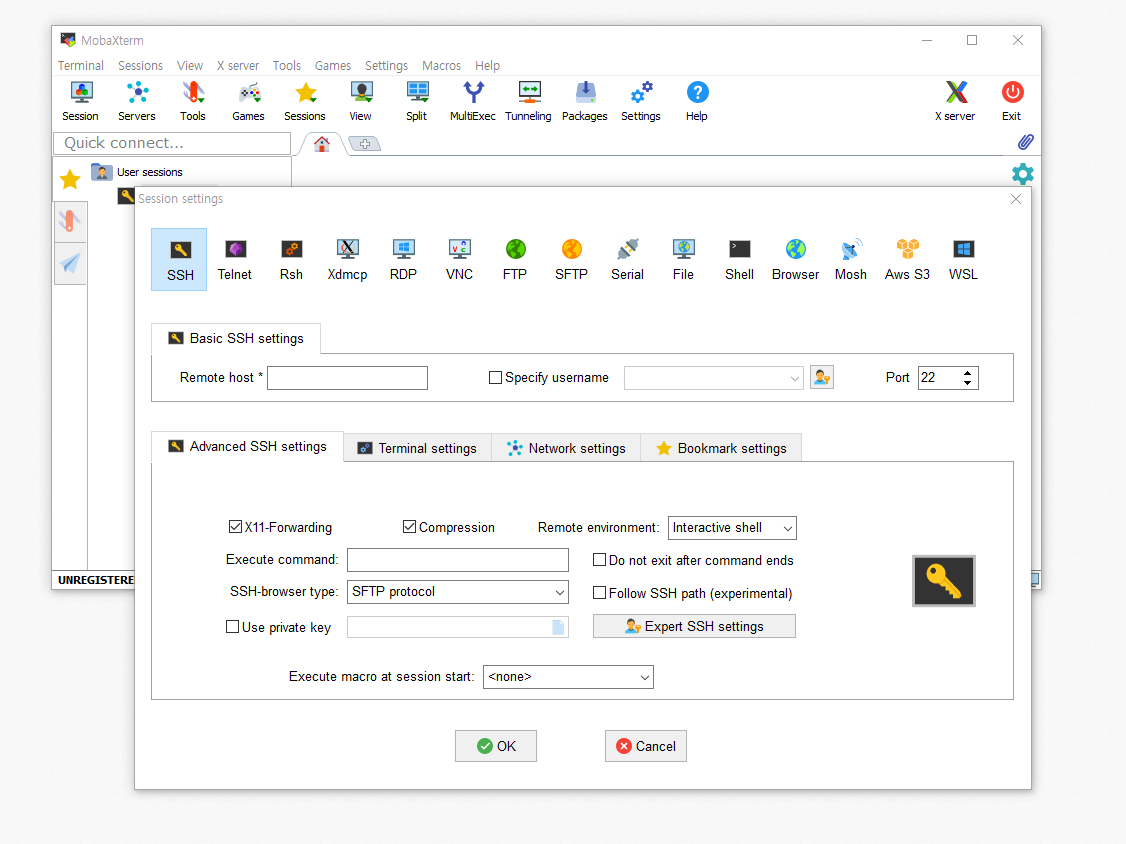This screenshot has height=844, width=1126.
Task: Select the SSH session type
Action: [x=180, y=259]
